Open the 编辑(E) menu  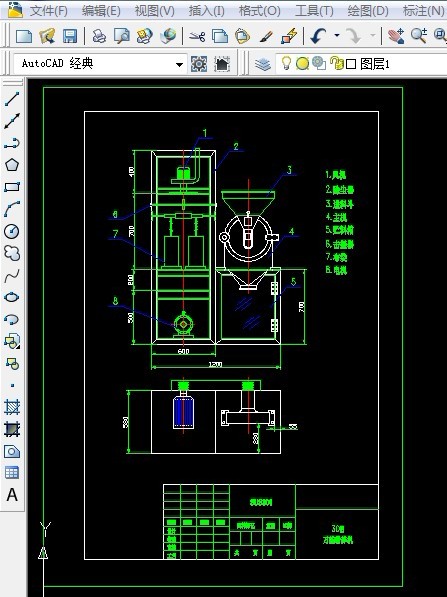101,10
